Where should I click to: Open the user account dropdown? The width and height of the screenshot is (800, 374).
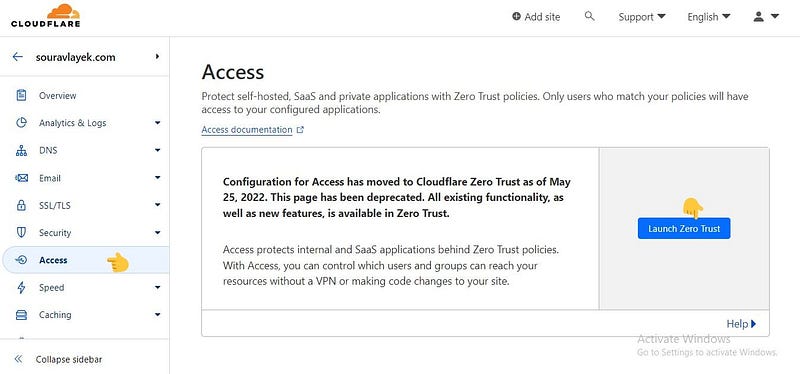766,16
